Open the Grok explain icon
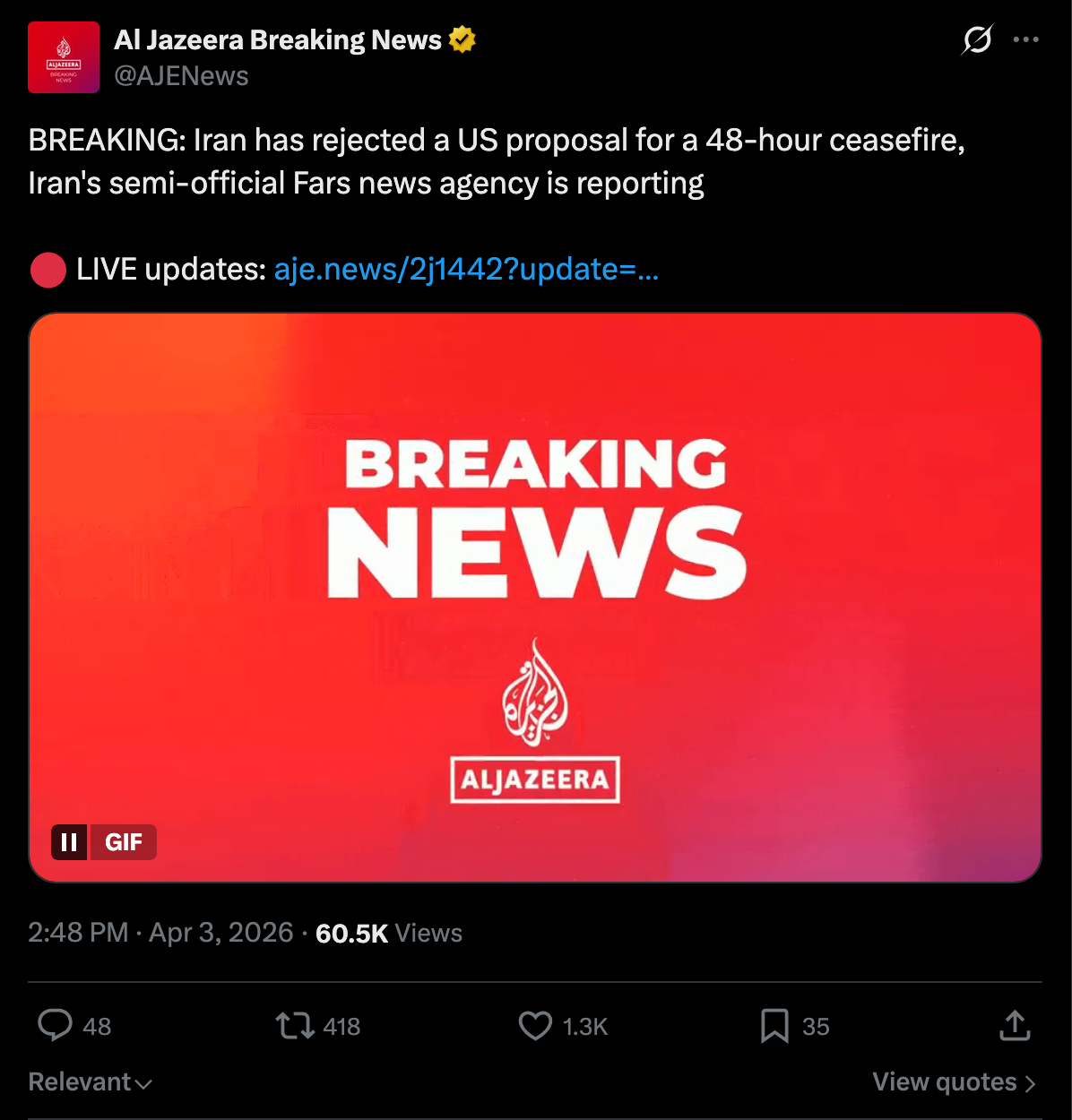 pyautogui.click(x=977, y=39)
